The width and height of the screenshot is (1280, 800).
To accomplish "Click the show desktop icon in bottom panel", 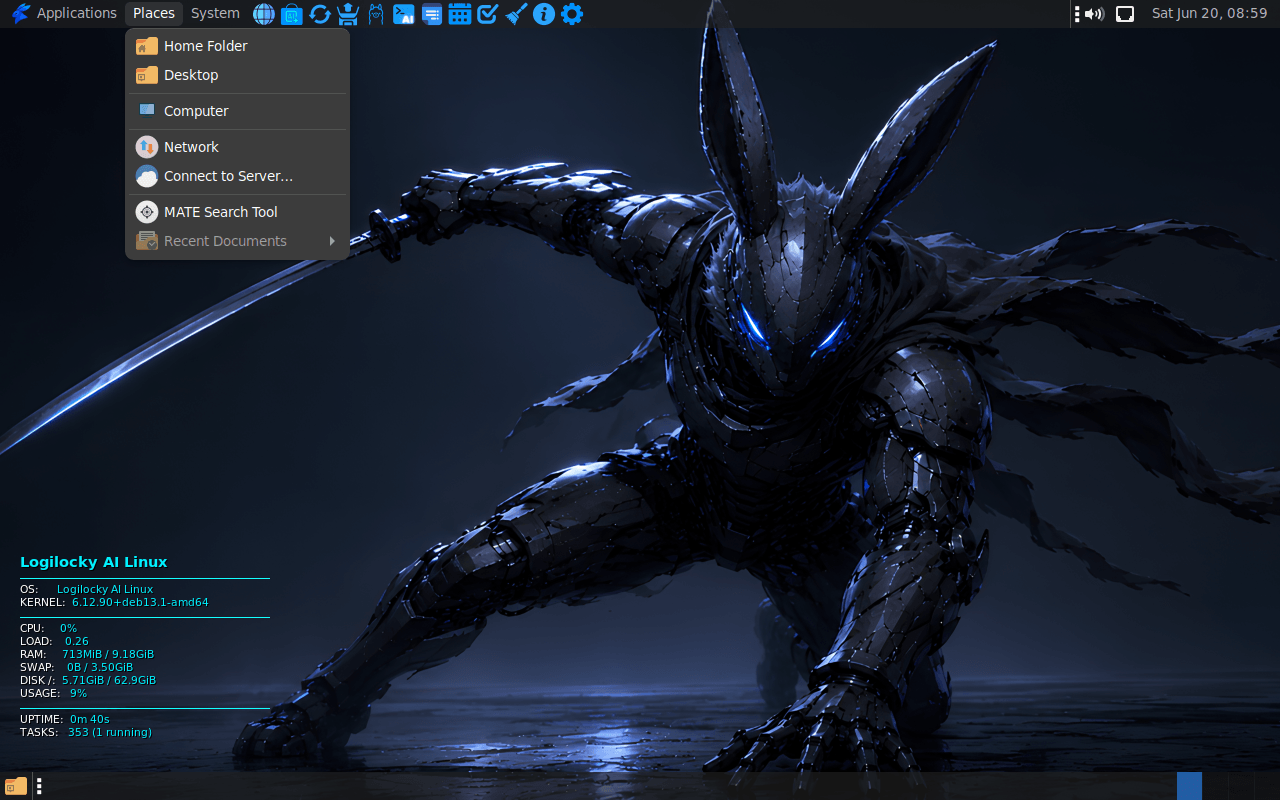I will pos(16,786).
